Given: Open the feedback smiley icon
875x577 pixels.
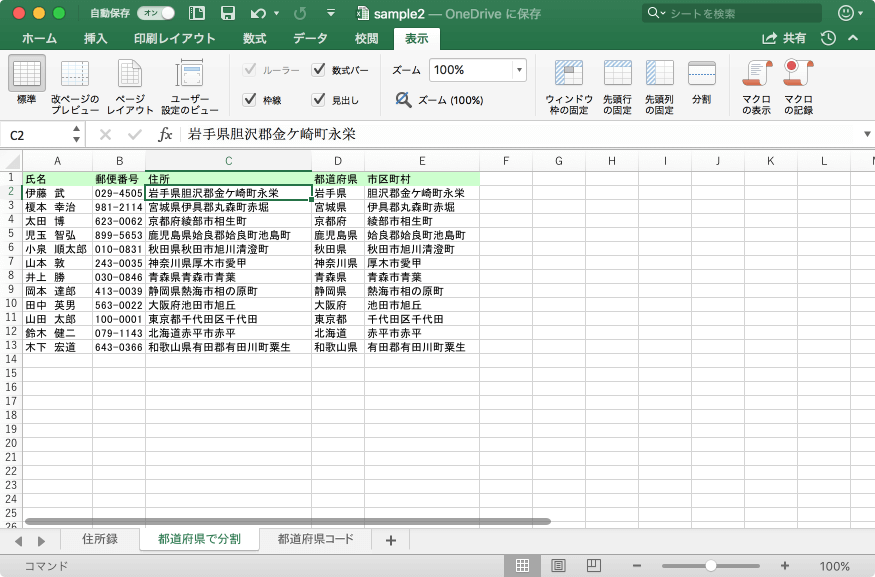Looking at the screenshot, I should 845,13.
